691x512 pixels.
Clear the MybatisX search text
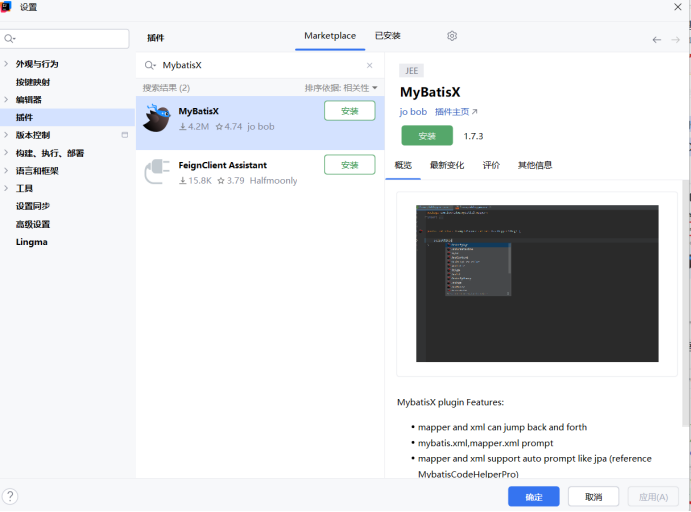pyautogui.click(x=369, y=65)
